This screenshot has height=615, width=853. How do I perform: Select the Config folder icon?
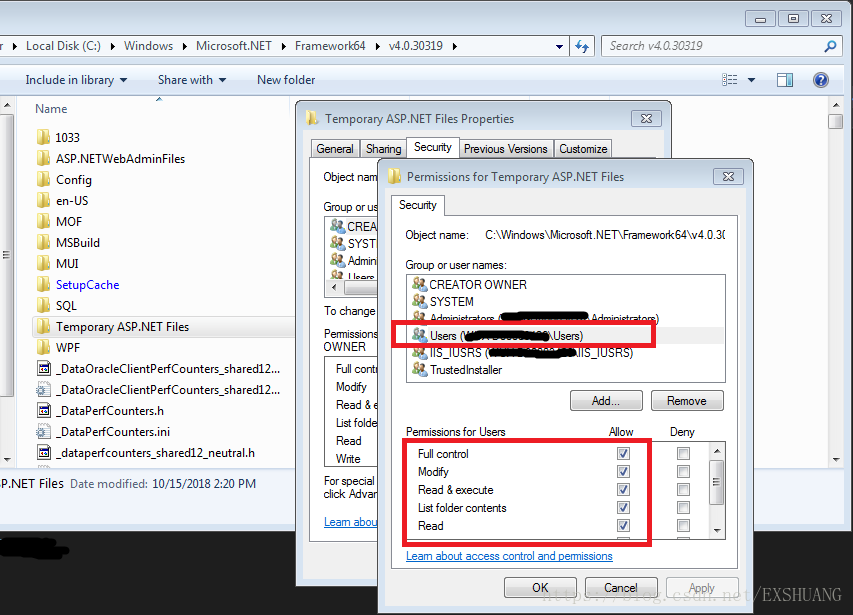(x=44, y=179)
